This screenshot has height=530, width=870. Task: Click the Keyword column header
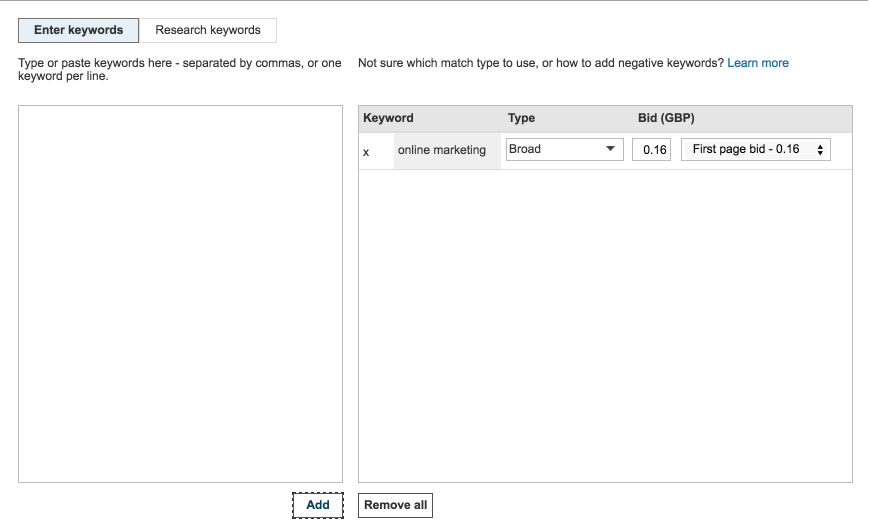388,118
